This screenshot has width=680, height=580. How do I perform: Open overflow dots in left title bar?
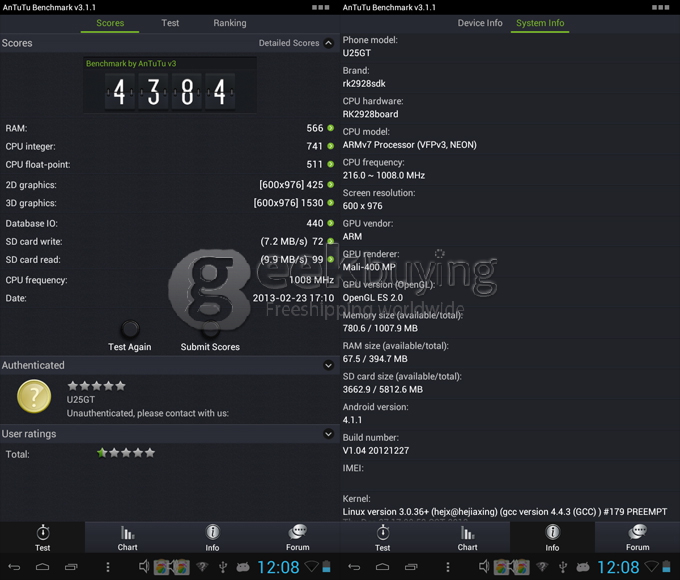pos(320,7)
